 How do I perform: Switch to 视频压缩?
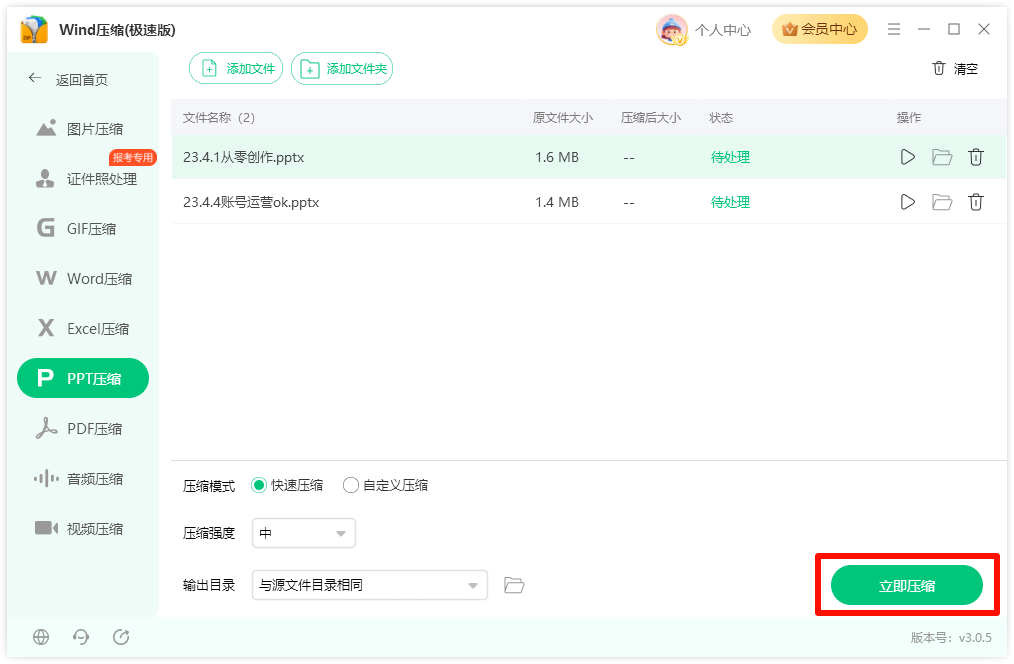[83, 529]
